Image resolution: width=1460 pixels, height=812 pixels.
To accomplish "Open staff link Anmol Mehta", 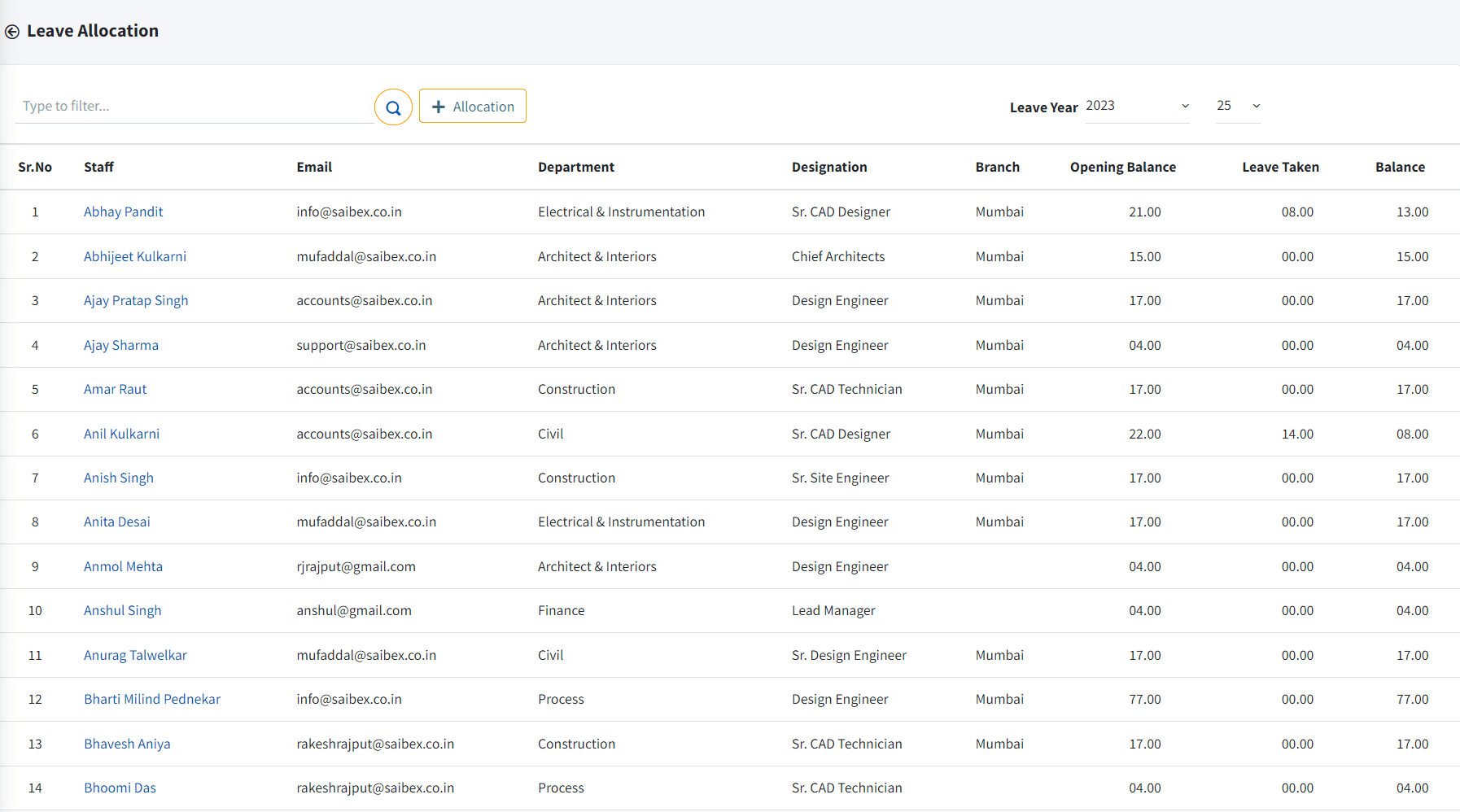I will coord(123,566).
